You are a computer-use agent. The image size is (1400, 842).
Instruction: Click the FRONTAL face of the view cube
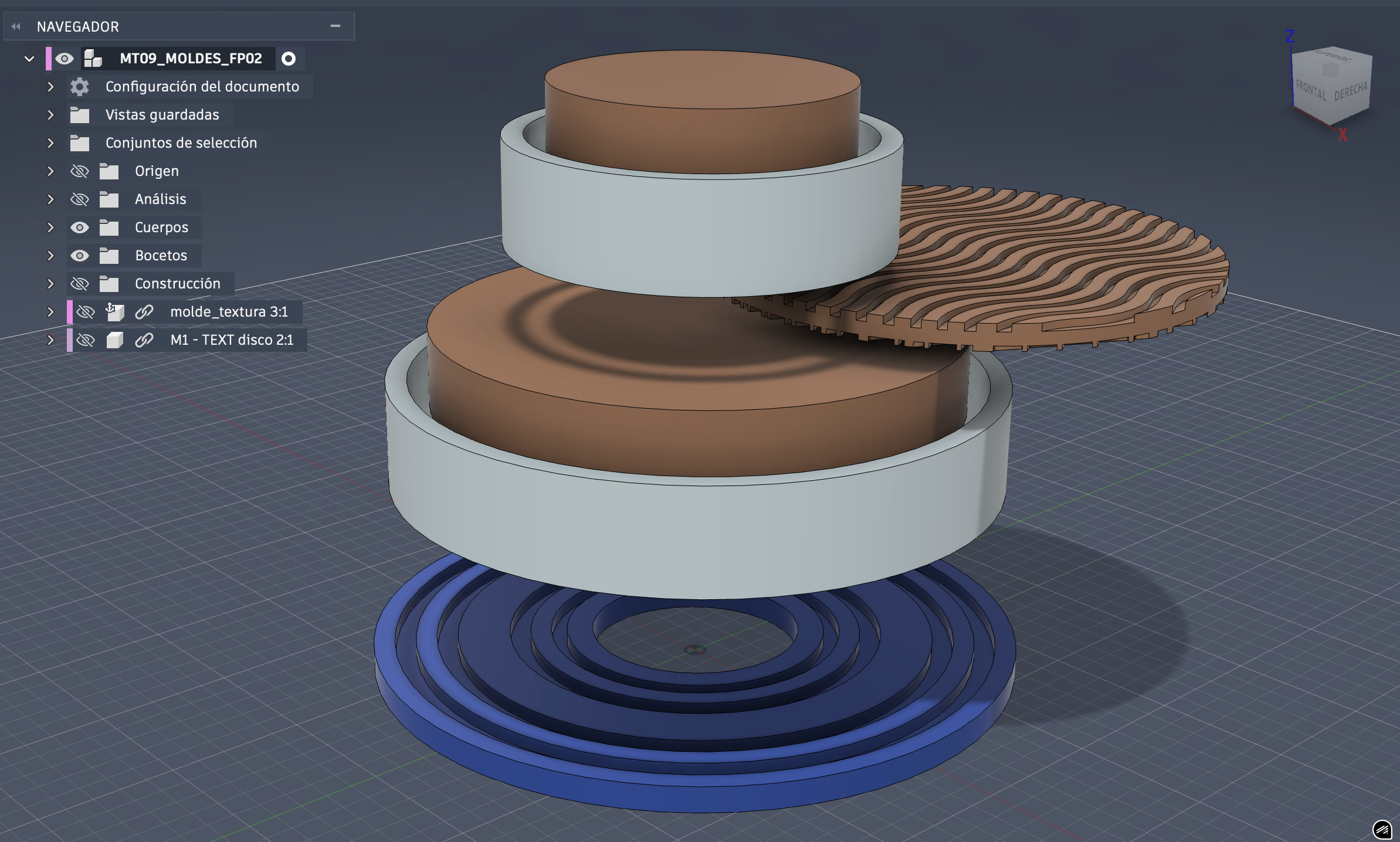1310,91
